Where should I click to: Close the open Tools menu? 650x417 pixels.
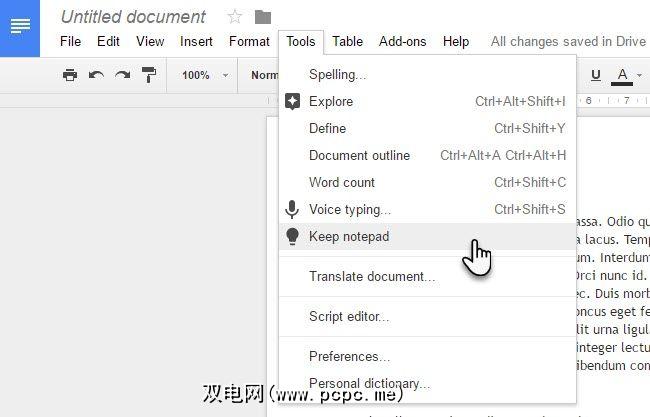(x=301, y=41)
